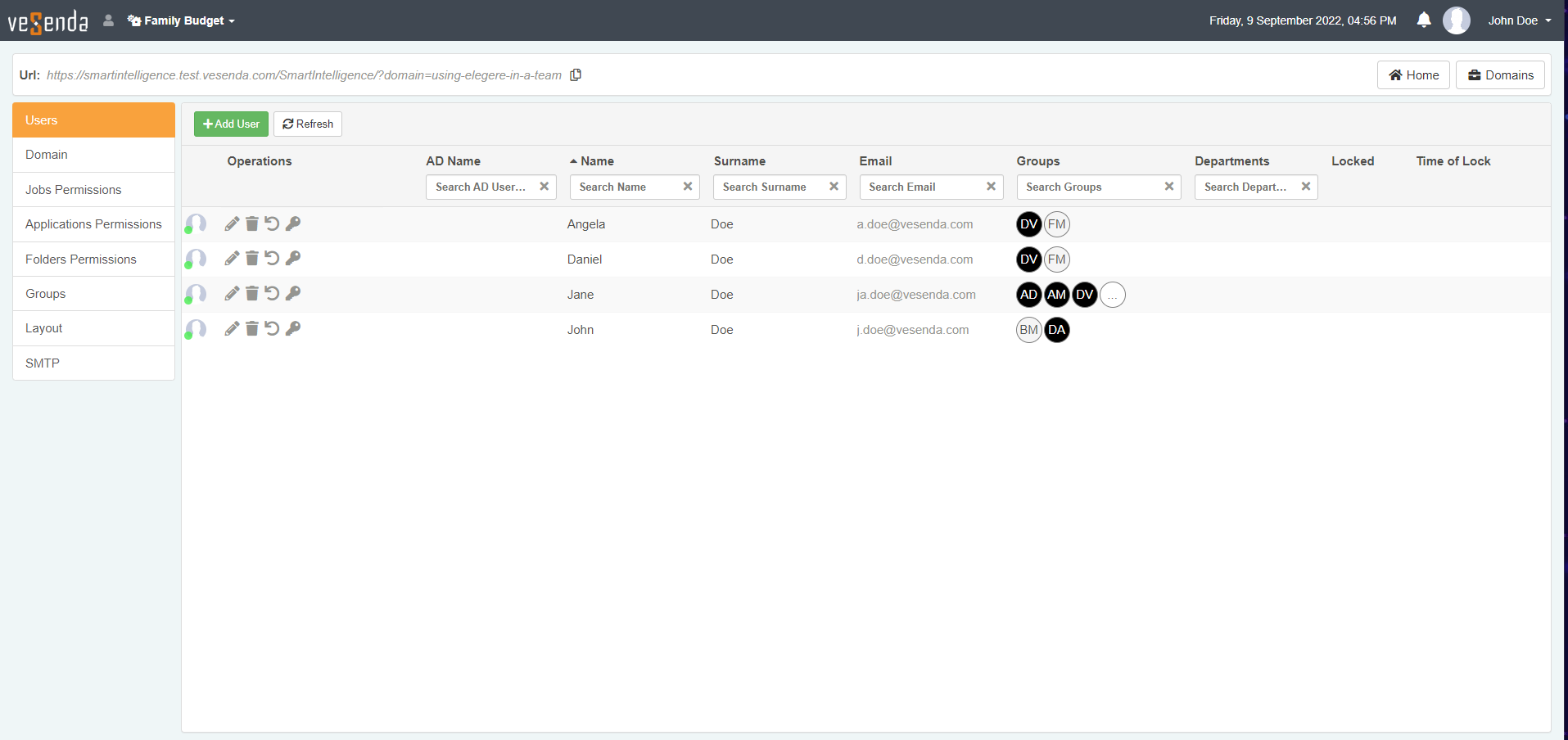Open the Family Budget dropdown
The width and height of the screenshot is (1568, 740).
coord(182,20)
